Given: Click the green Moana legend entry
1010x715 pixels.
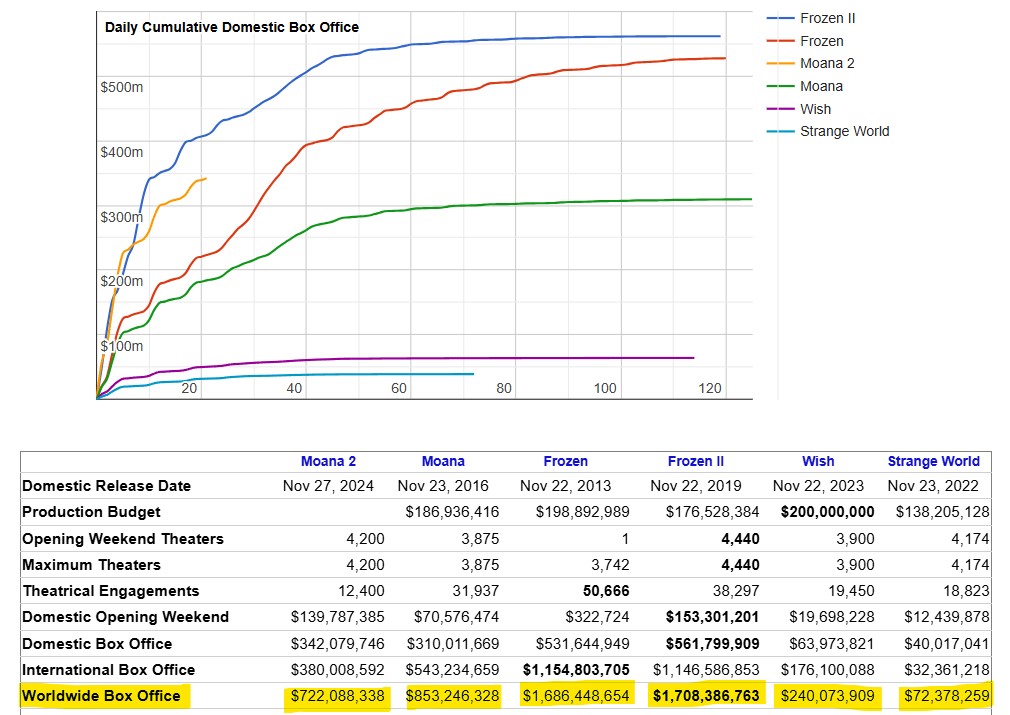Looking at the screenshot, I should click(821, 86).
